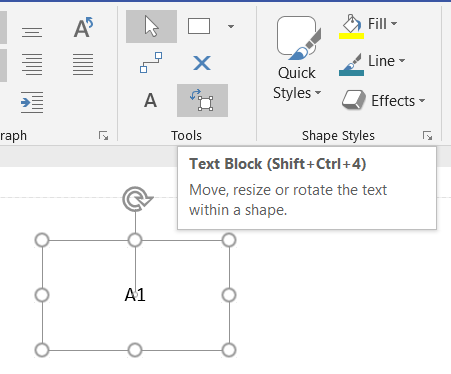Viewport: 451px width, 374px height.
Task: Select the Text tool letter A
Action: tap(150, 100)
